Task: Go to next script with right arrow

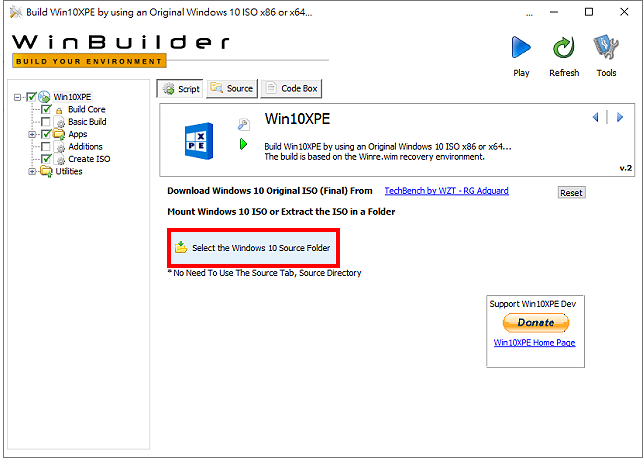Action: (620, 117)
